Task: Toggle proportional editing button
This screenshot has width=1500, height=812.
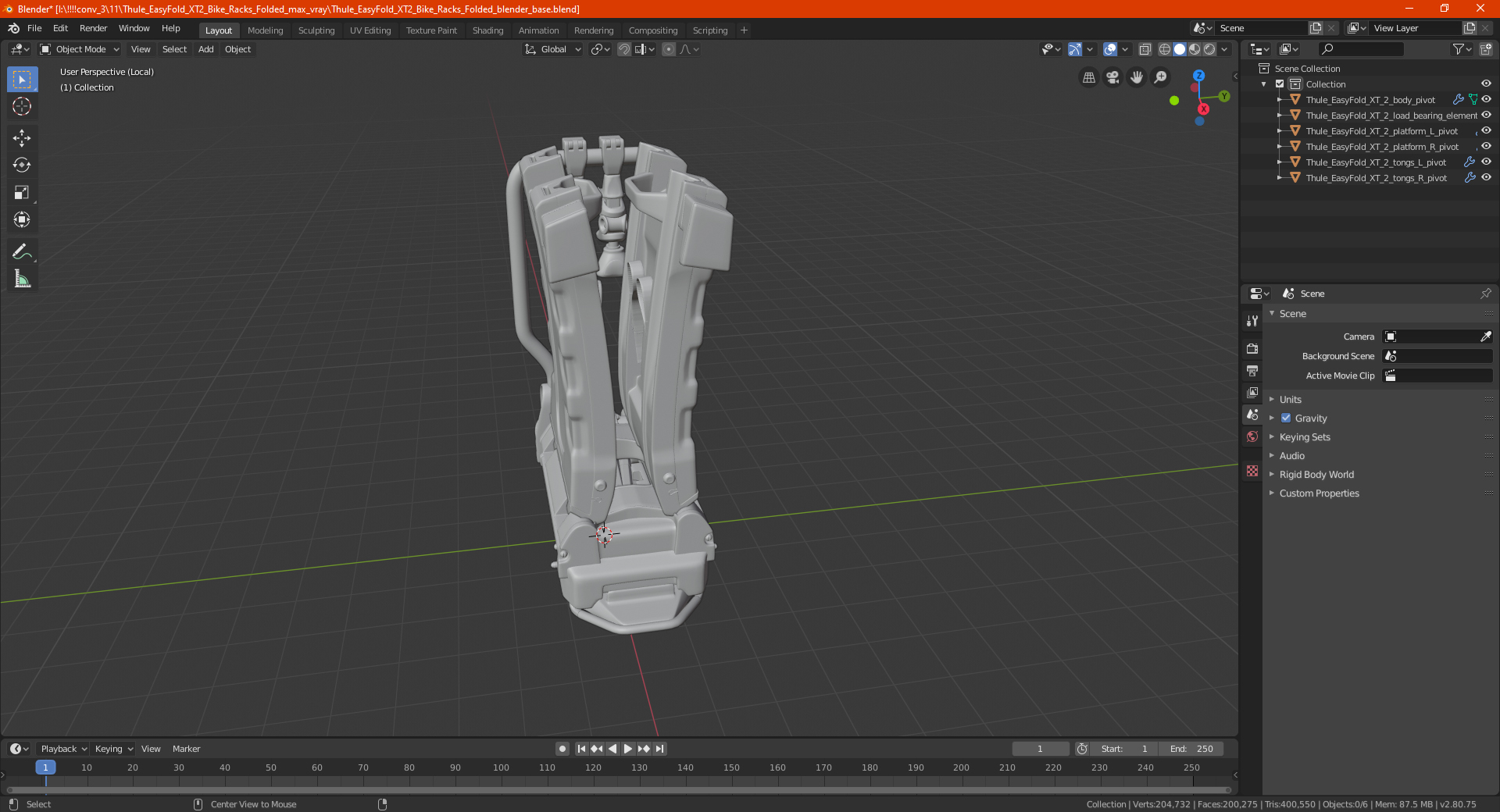Action: coord(669,49)
